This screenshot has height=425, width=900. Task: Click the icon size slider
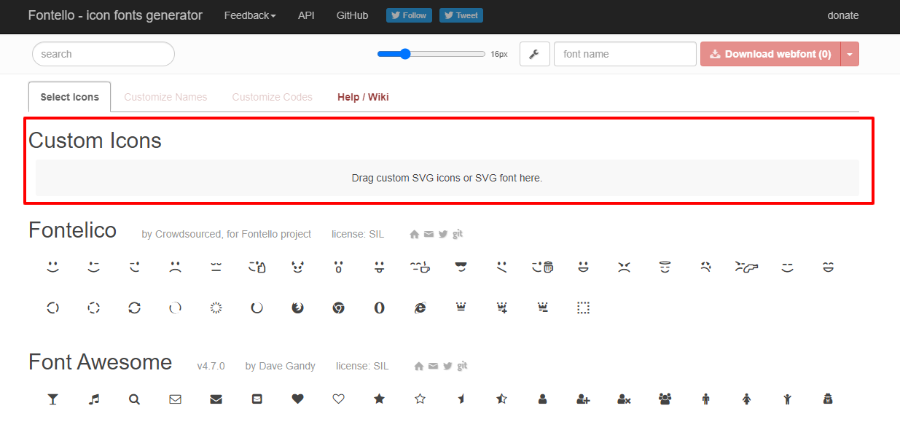click(x=431, y=54)
